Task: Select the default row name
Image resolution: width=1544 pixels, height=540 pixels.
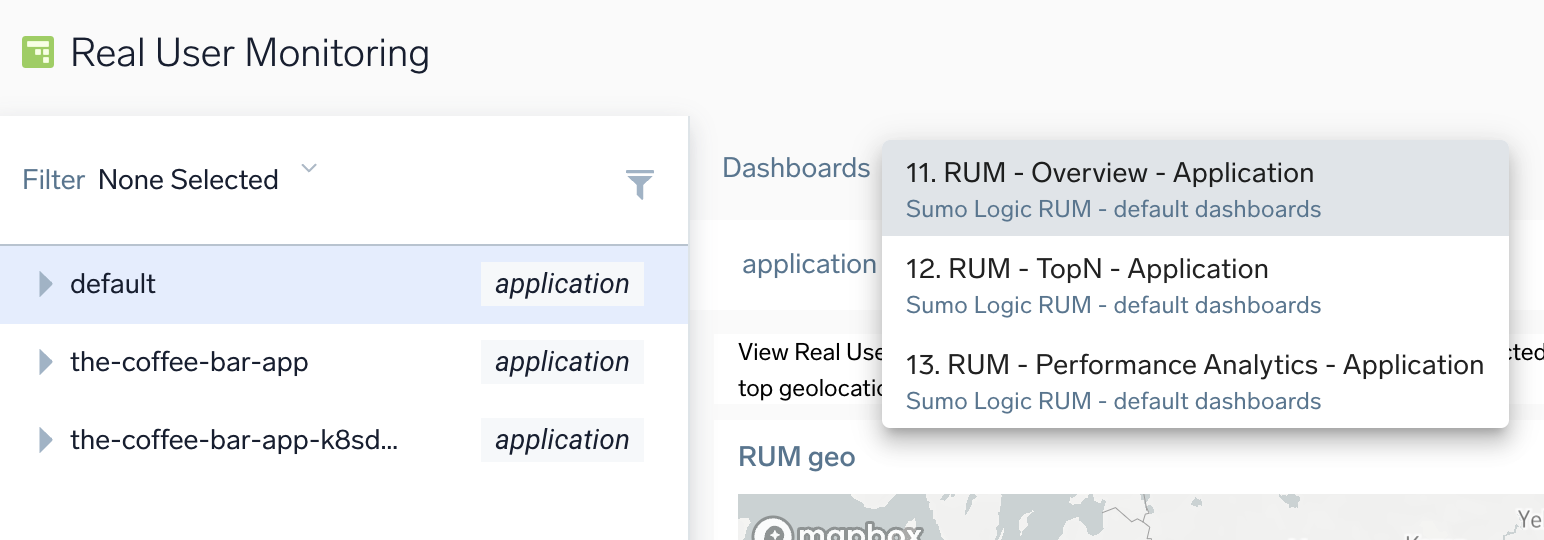Action: point(113,284)
